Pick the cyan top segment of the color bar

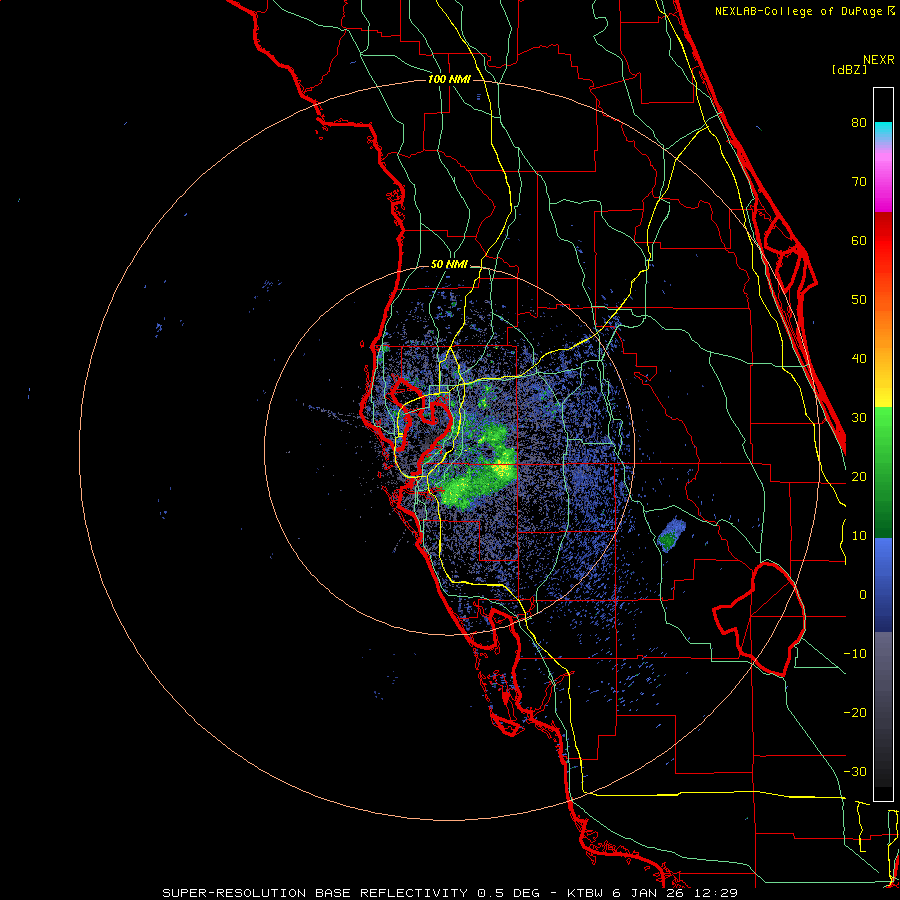pyautogui.click(x=883, y=132)
